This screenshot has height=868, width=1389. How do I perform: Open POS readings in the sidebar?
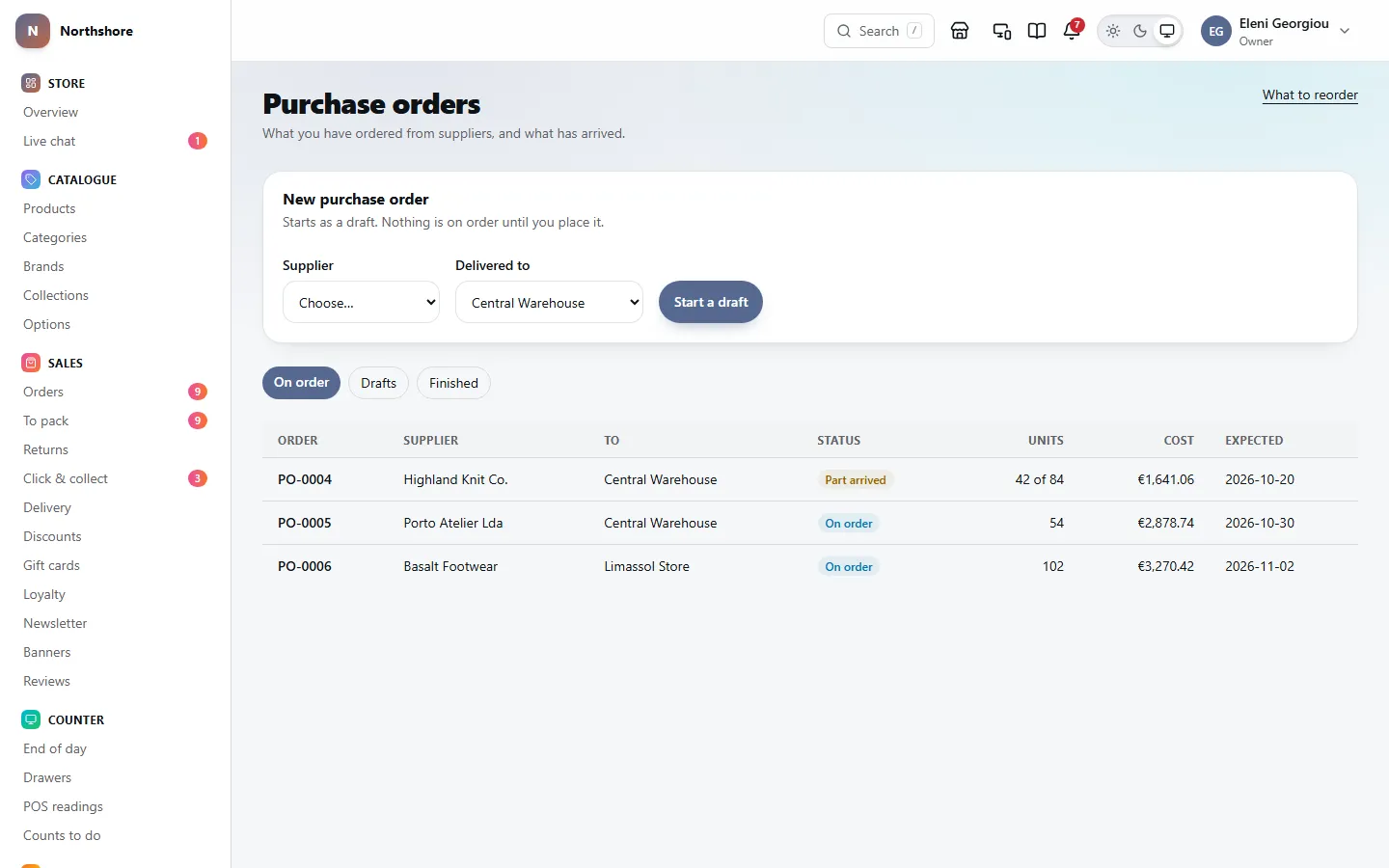click(63, 806)
